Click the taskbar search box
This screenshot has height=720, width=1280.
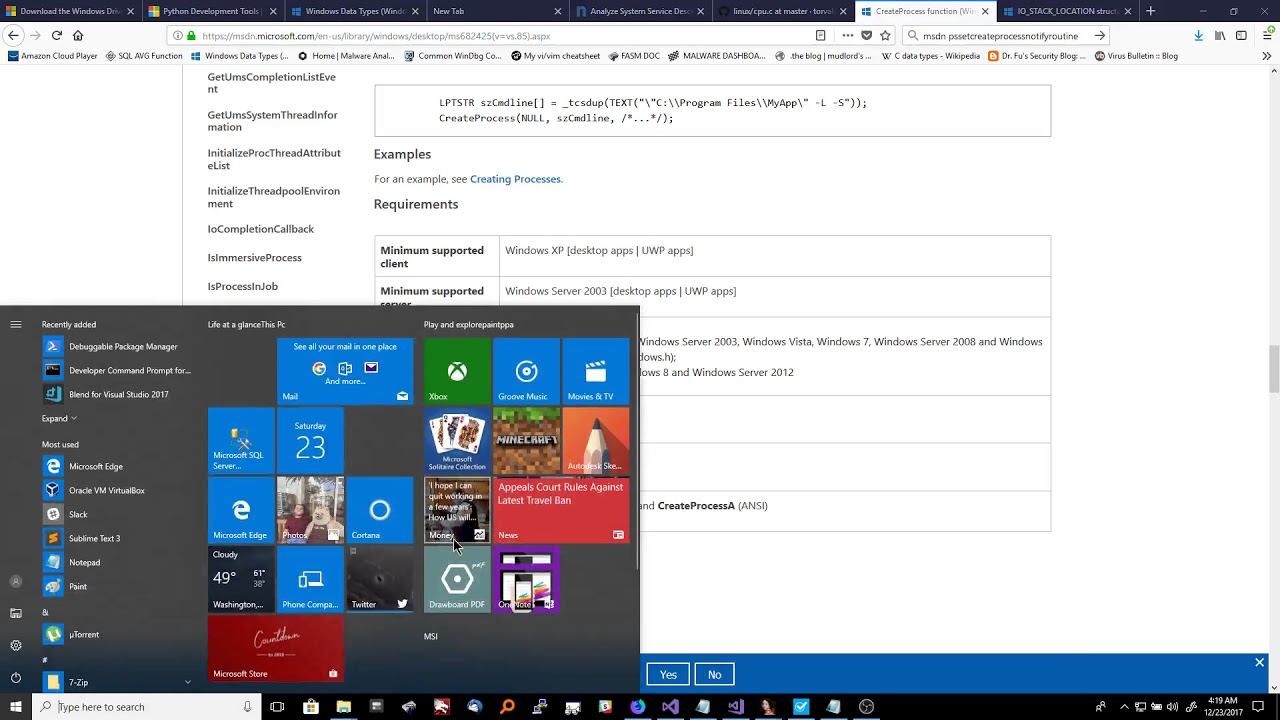(x=146, y=707)
